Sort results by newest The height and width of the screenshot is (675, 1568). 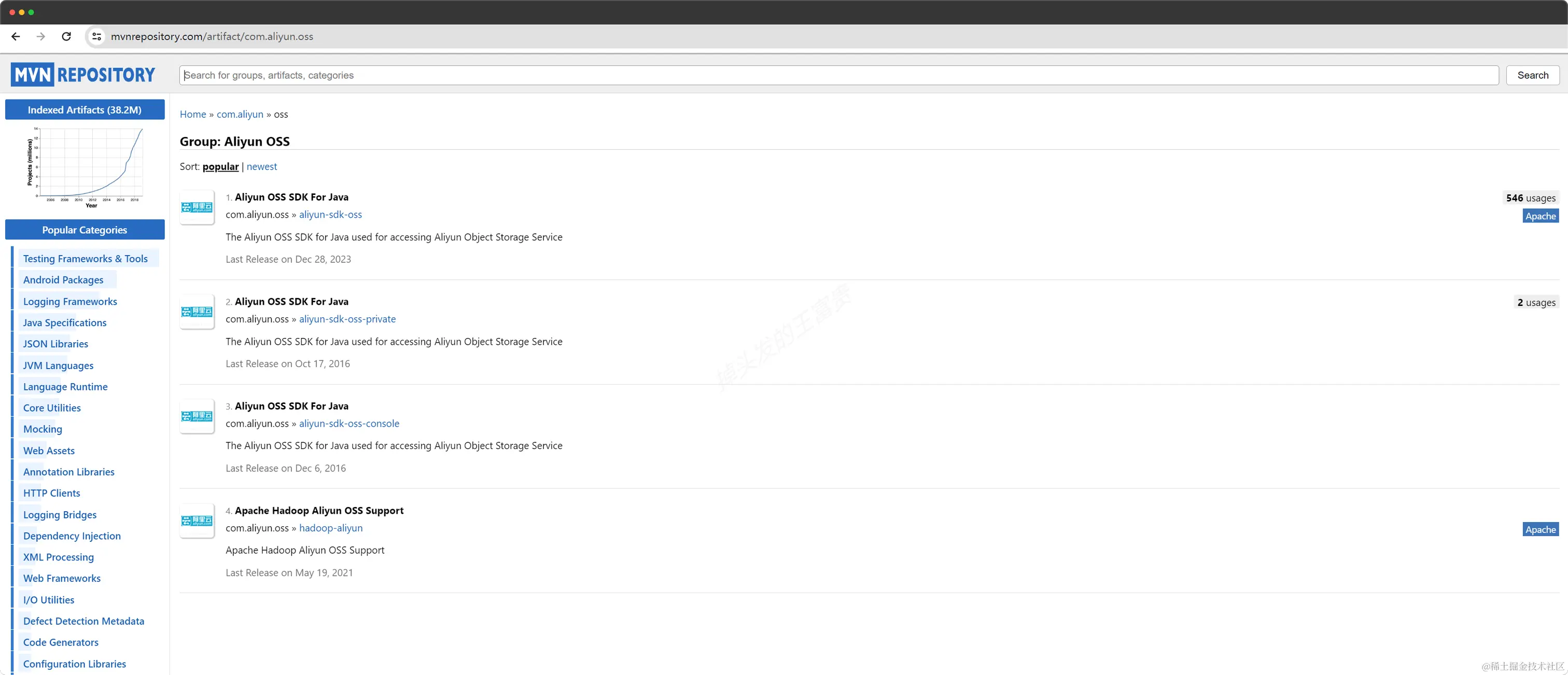262,167
